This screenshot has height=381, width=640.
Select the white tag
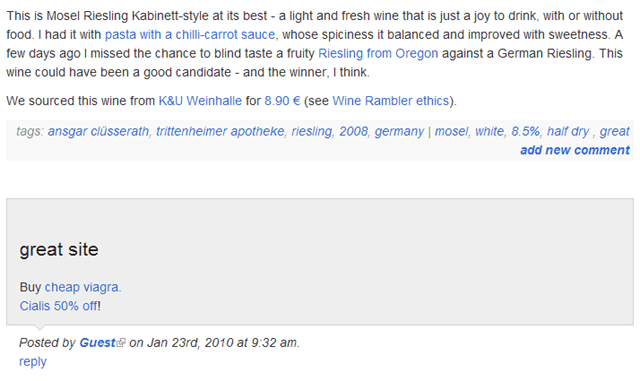pos(489,131)
